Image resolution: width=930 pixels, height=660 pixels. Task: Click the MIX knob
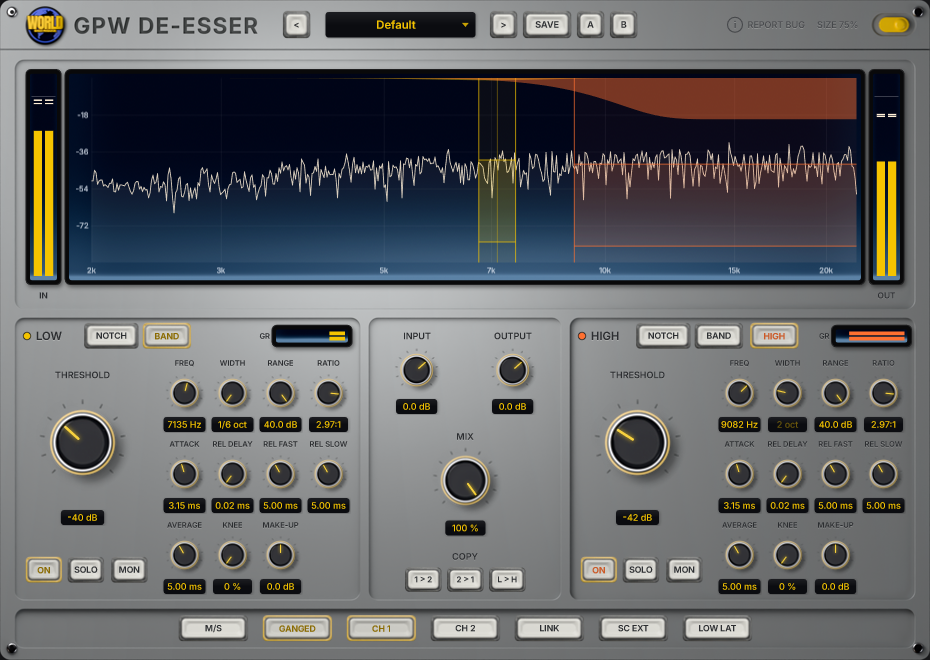(x=465, y=480)
